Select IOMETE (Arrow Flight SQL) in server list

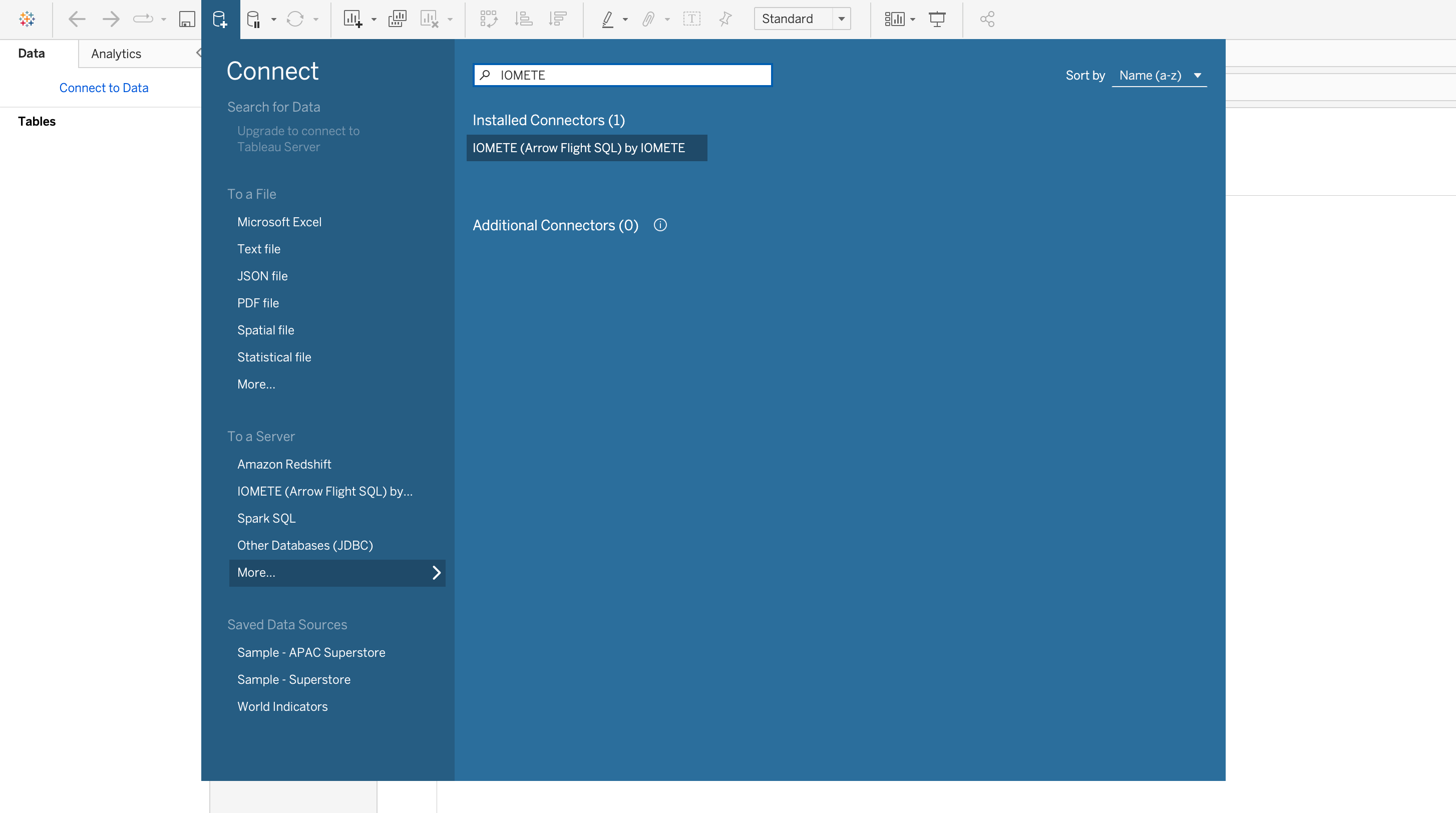click(x=325, y=491)
